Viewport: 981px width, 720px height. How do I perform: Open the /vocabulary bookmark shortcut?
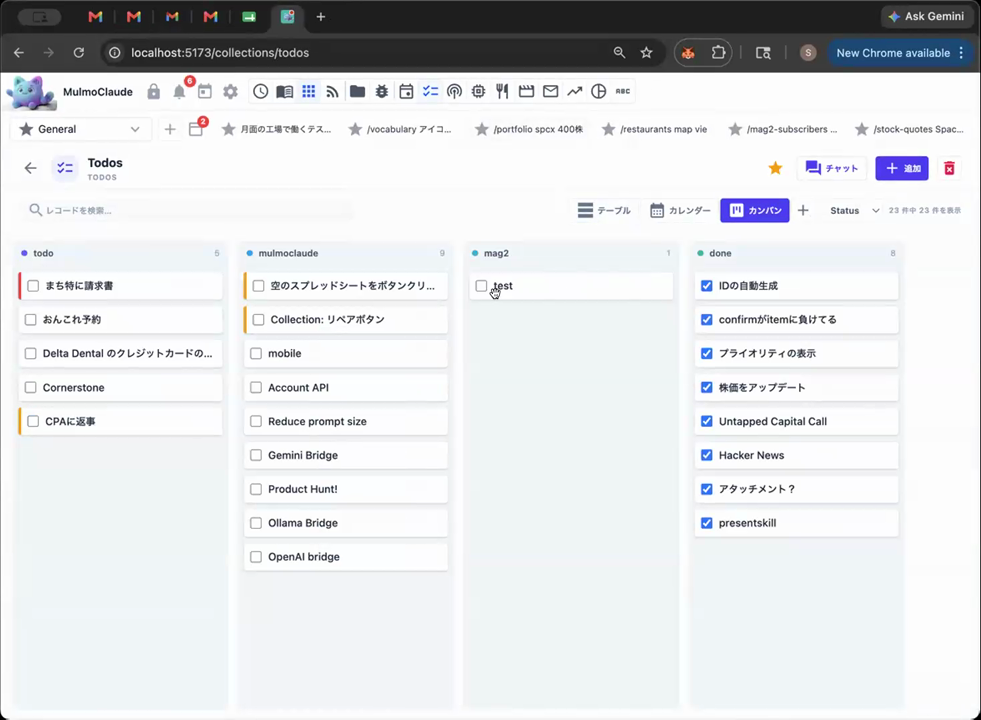(400, 129)
